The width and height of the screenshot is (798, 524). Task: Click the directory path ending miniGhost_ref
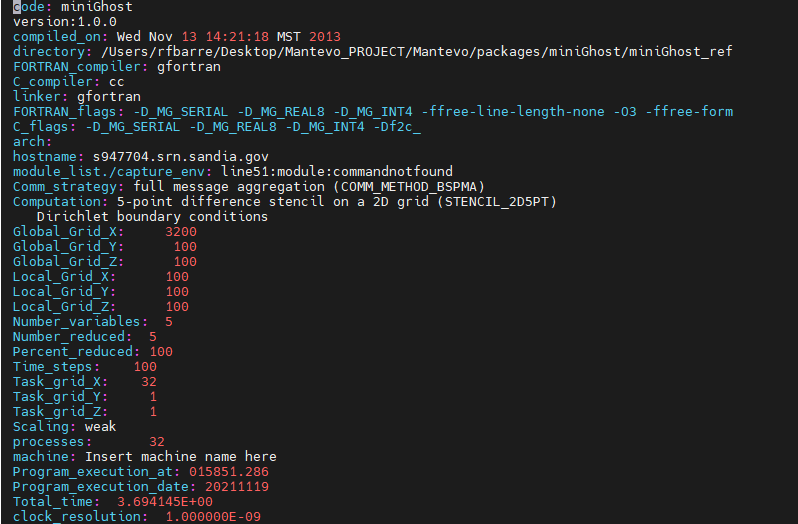pos(417,51)
